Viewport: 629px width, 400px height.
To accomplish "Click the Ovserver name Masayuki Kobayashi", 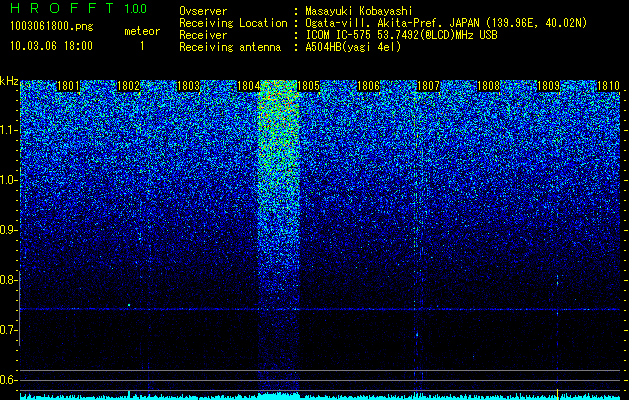I will click(359, 11).
